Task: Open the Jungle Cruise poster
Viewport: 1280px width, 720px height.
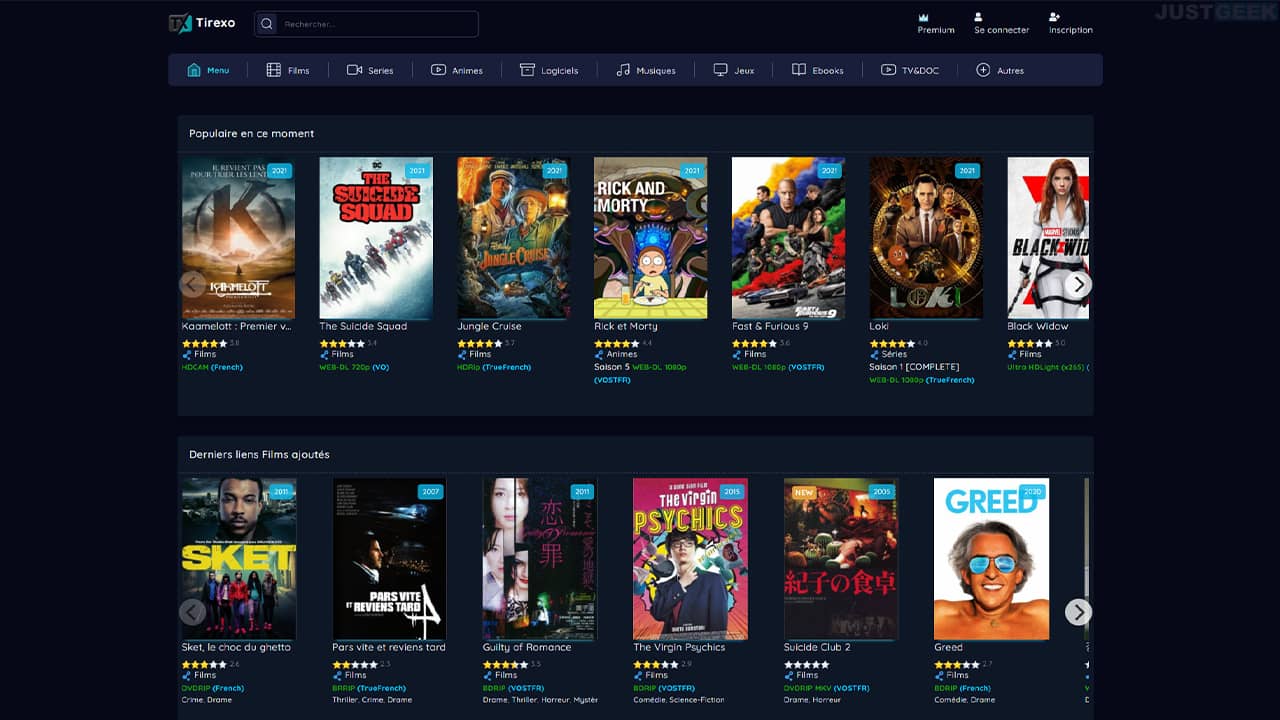Action: click(x=514, y=238)
